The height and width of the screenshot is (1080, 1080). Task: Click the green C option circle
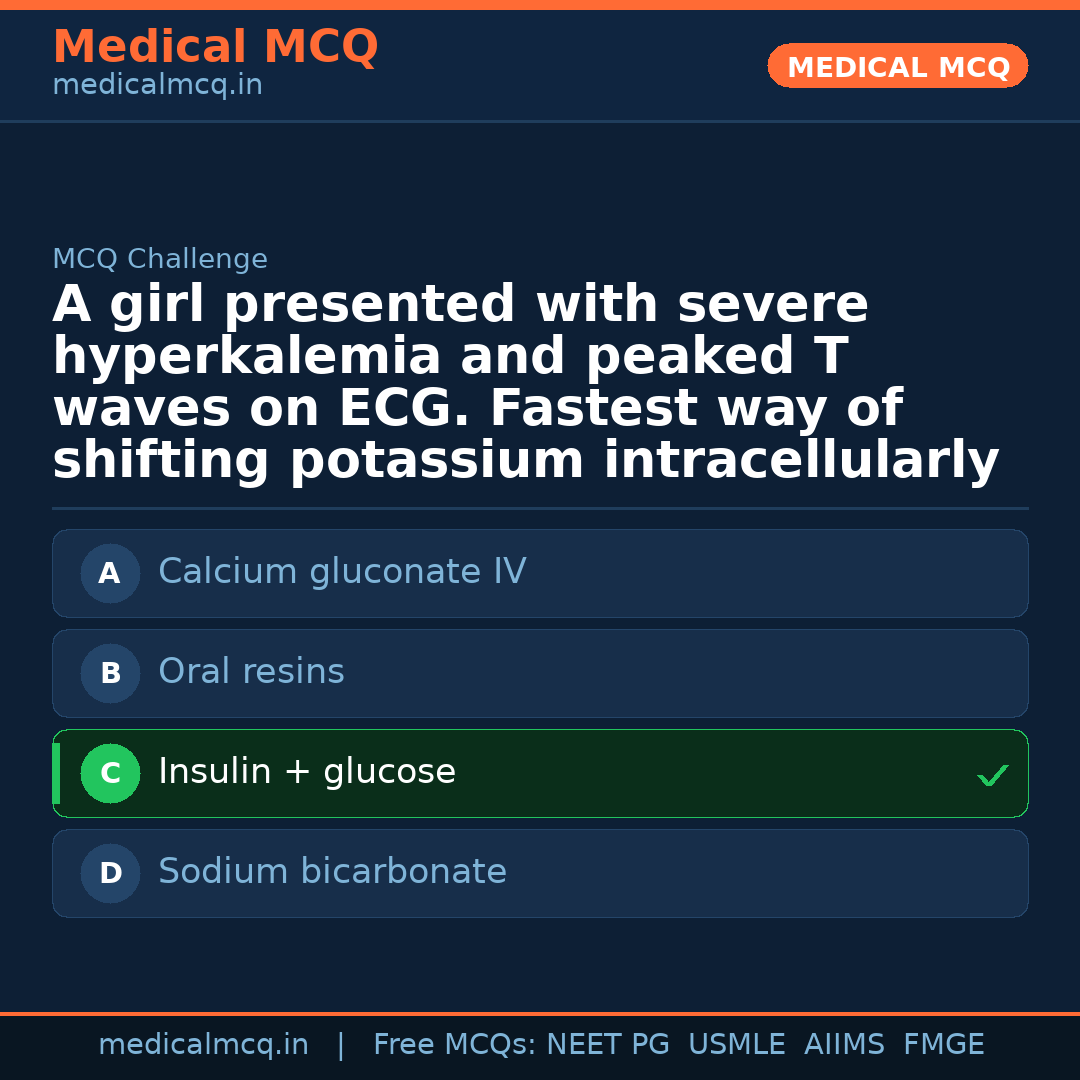pos(110,773)
